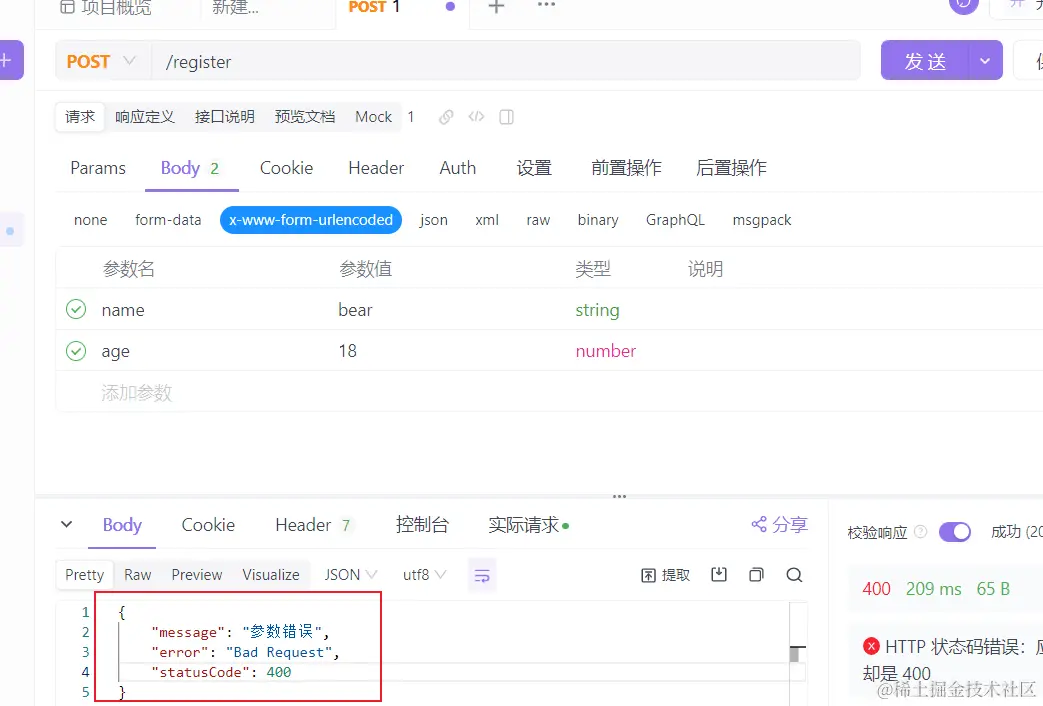Copy the response body
Image resolution: width=1043 pixels, height=706 pixels.
tap(756, 575)
